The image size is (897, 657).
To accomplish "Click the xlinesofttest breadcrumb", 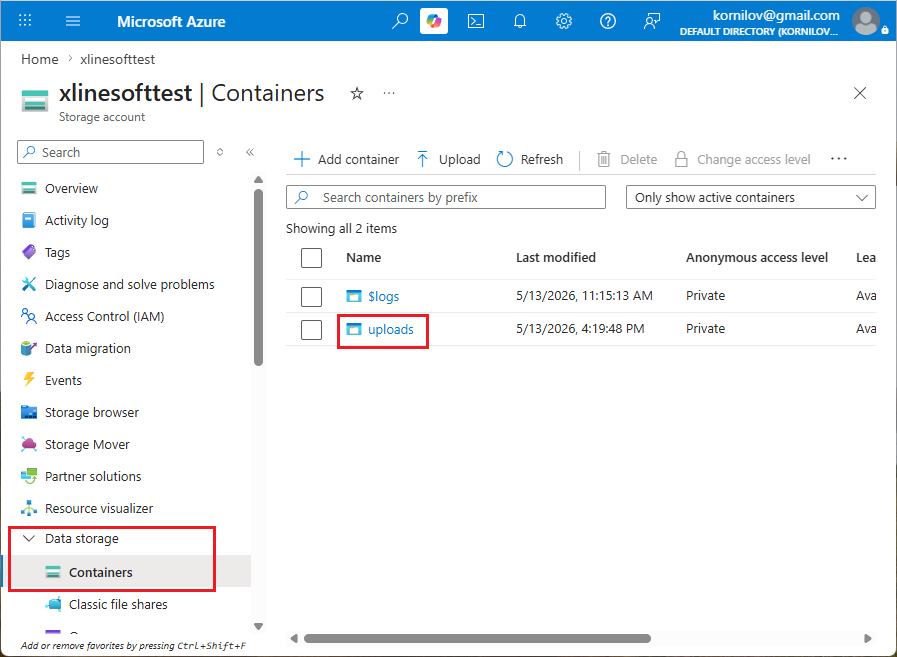I will point(117,59).
